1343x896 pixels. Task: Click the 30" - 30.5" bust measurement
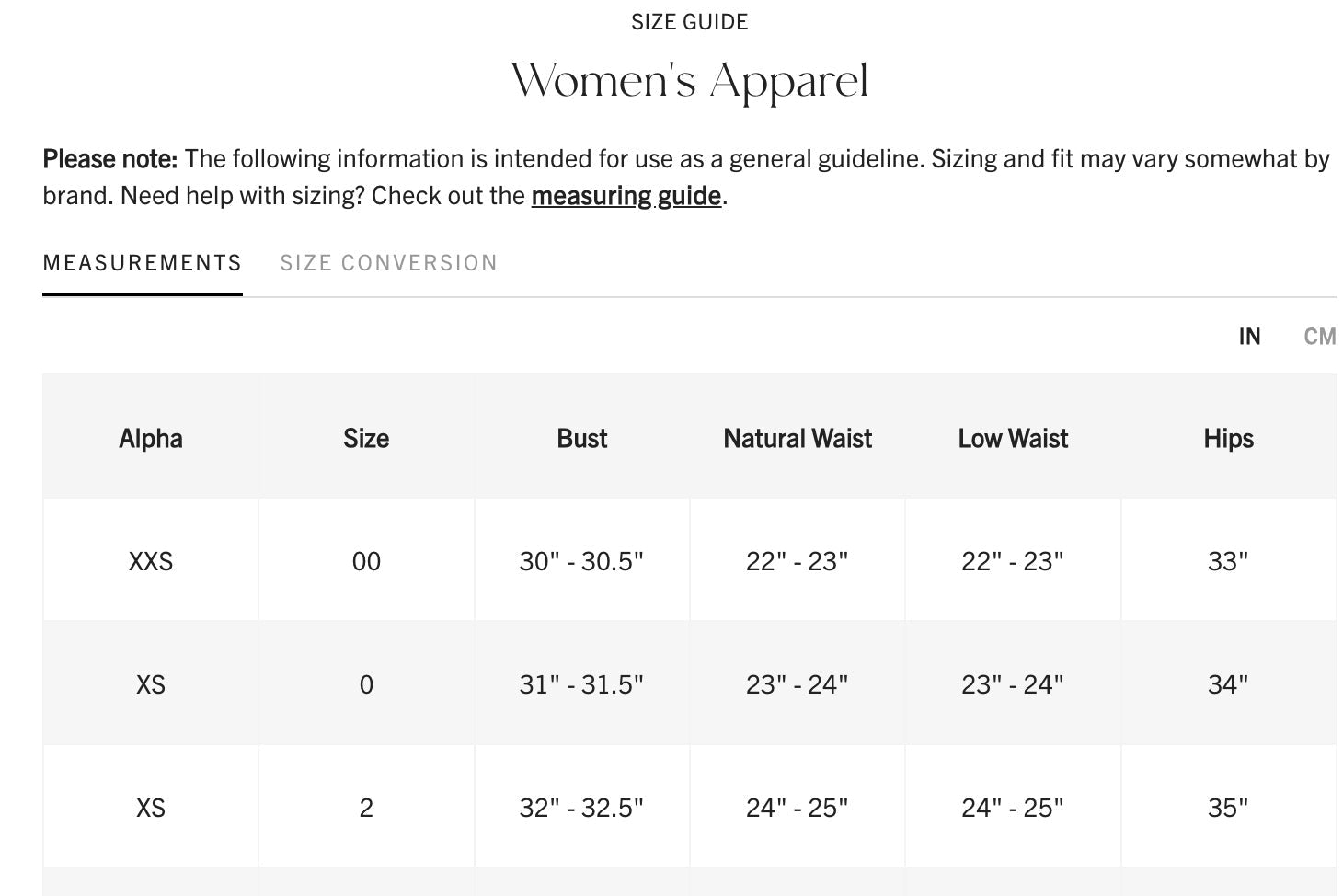[x=581, y=561]
